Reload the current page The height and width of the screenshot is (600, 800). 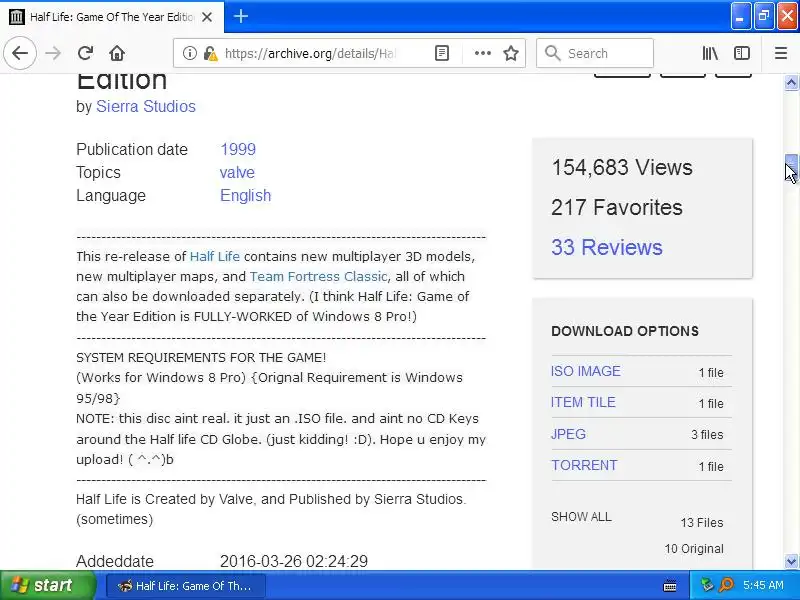[x=85, y=53]
